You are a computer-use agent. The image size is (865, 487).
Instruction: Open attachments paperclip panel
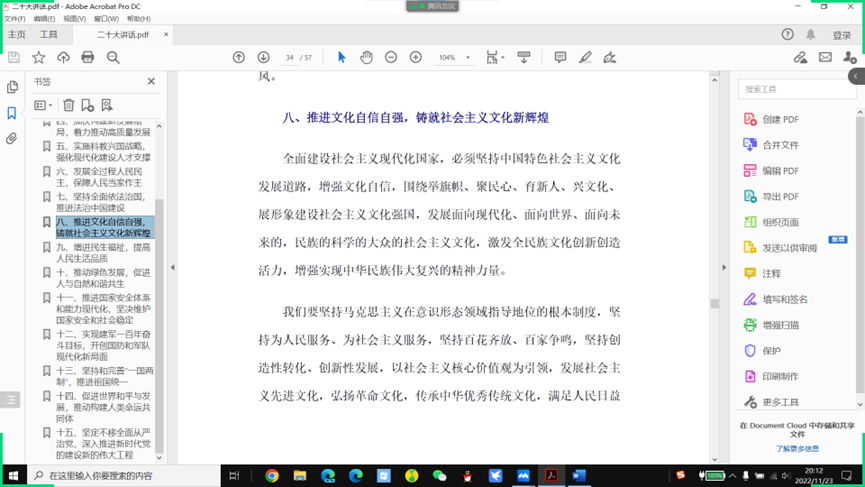(12, 139)
